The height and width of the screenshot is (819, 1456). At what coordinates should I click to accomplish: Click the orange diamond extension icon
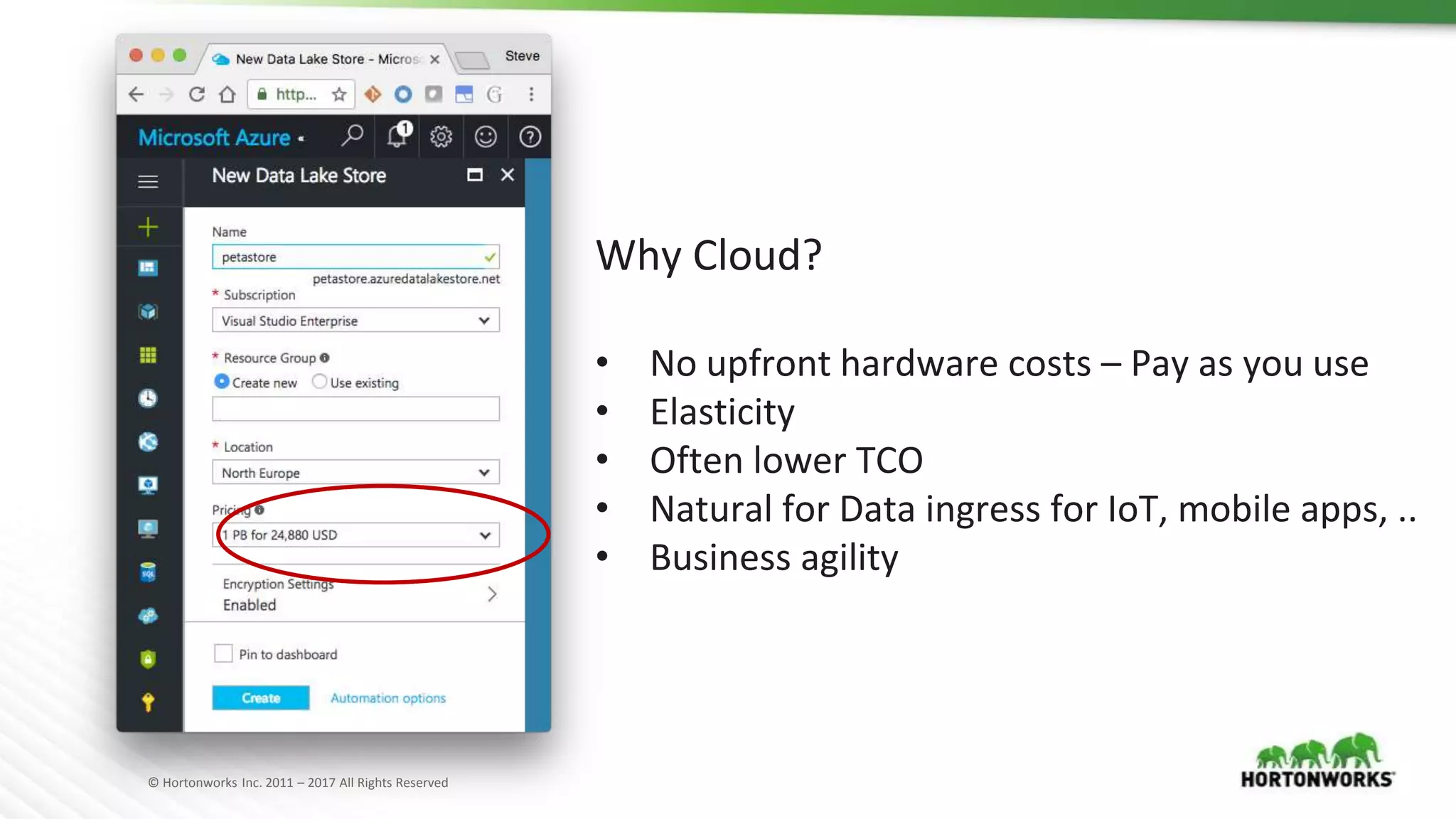point(373,94)
